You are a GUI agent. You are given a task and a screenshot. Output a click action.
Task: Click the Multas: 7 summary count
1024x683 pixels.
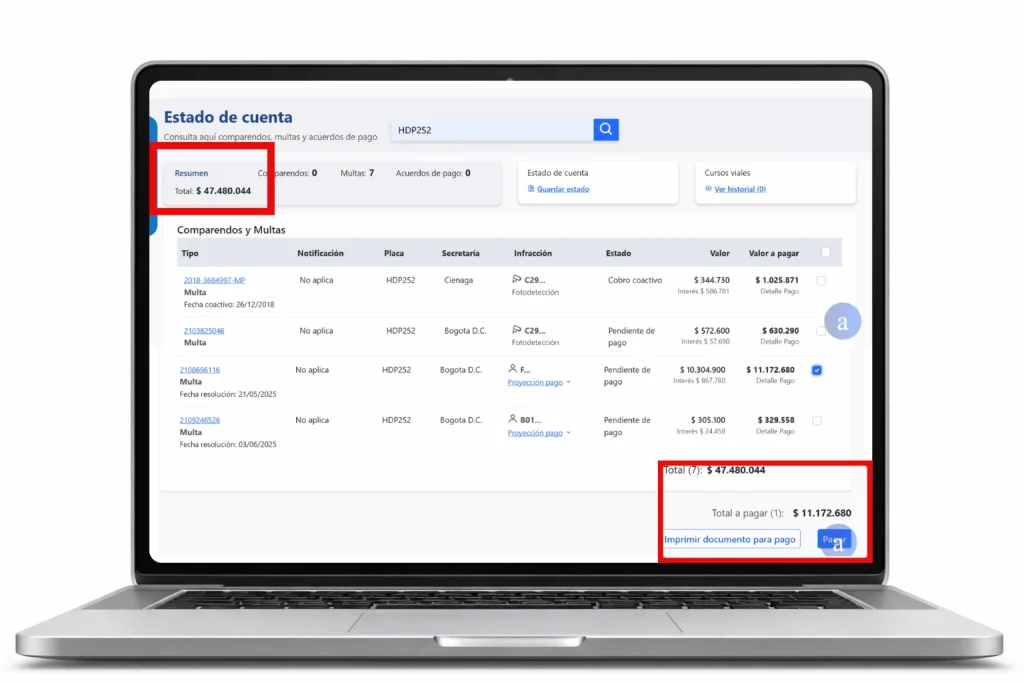pos(357,173)
